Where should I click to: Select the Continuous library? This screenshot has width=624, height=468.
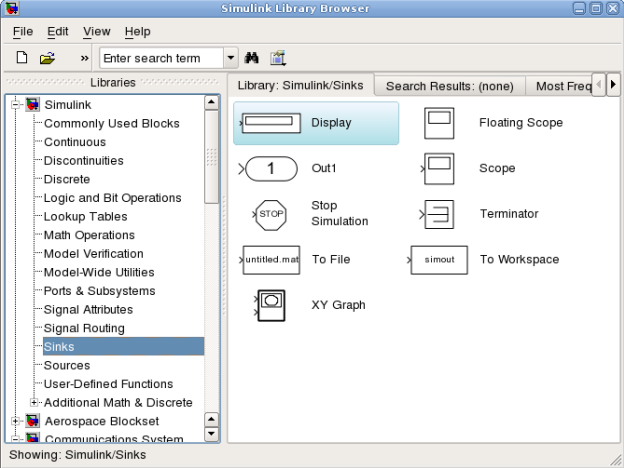[x=75, y=142]
